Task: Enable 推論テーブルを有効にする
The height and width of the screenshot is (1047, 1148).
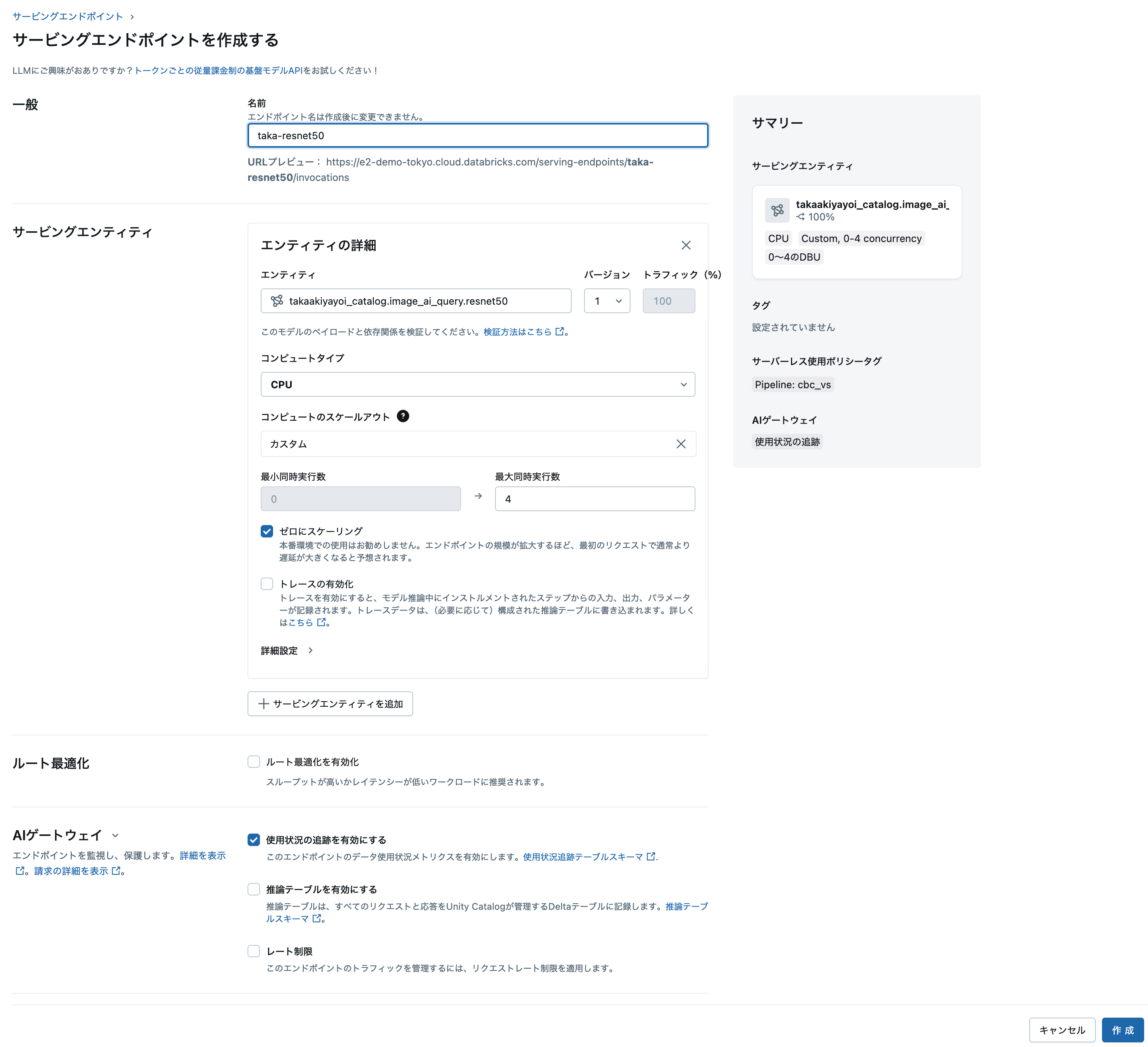Action: coord(253,889)
